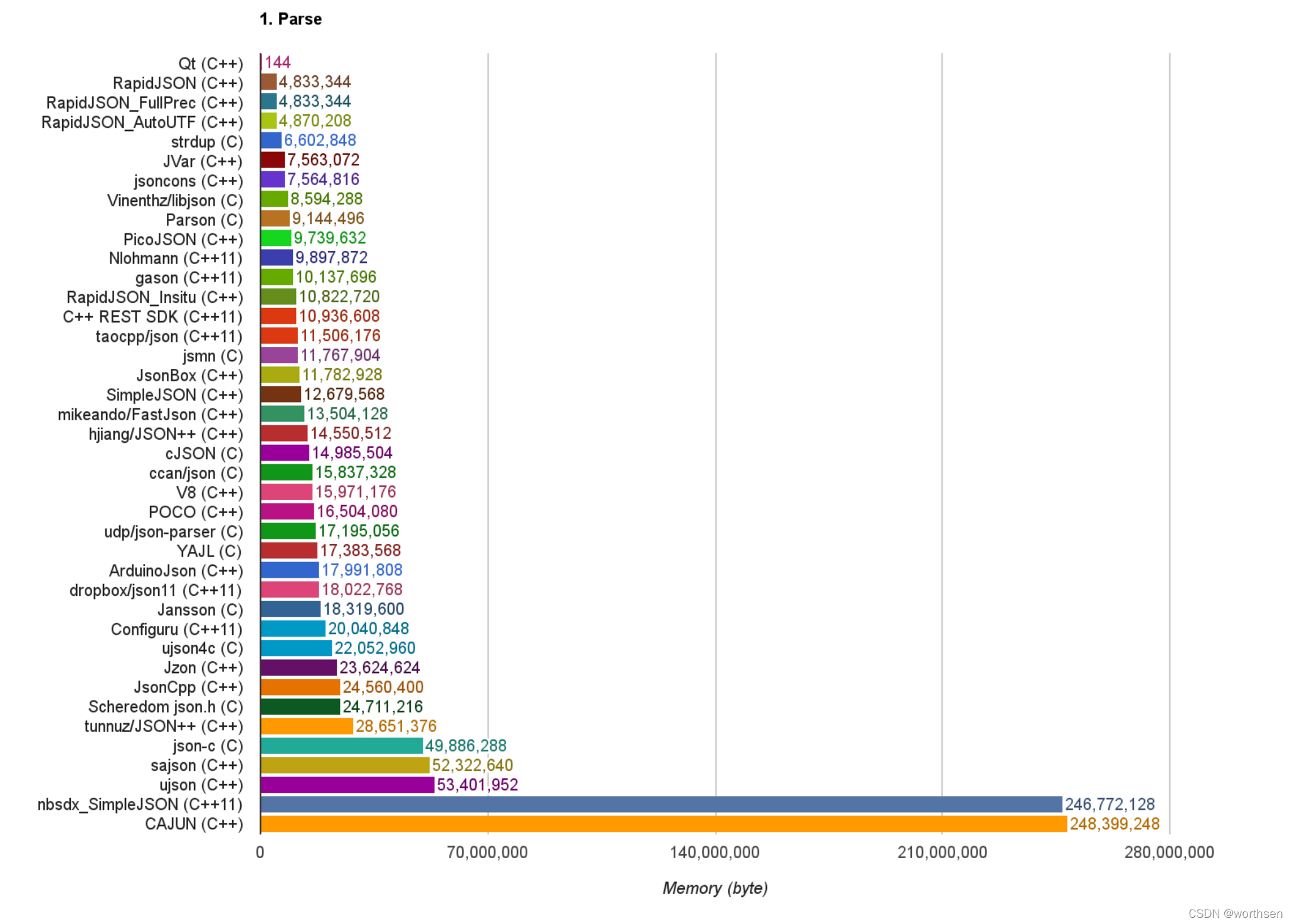
Task: Click the RapidJSON_Insitu (C++) label
Action: click(x=154, y=297)
